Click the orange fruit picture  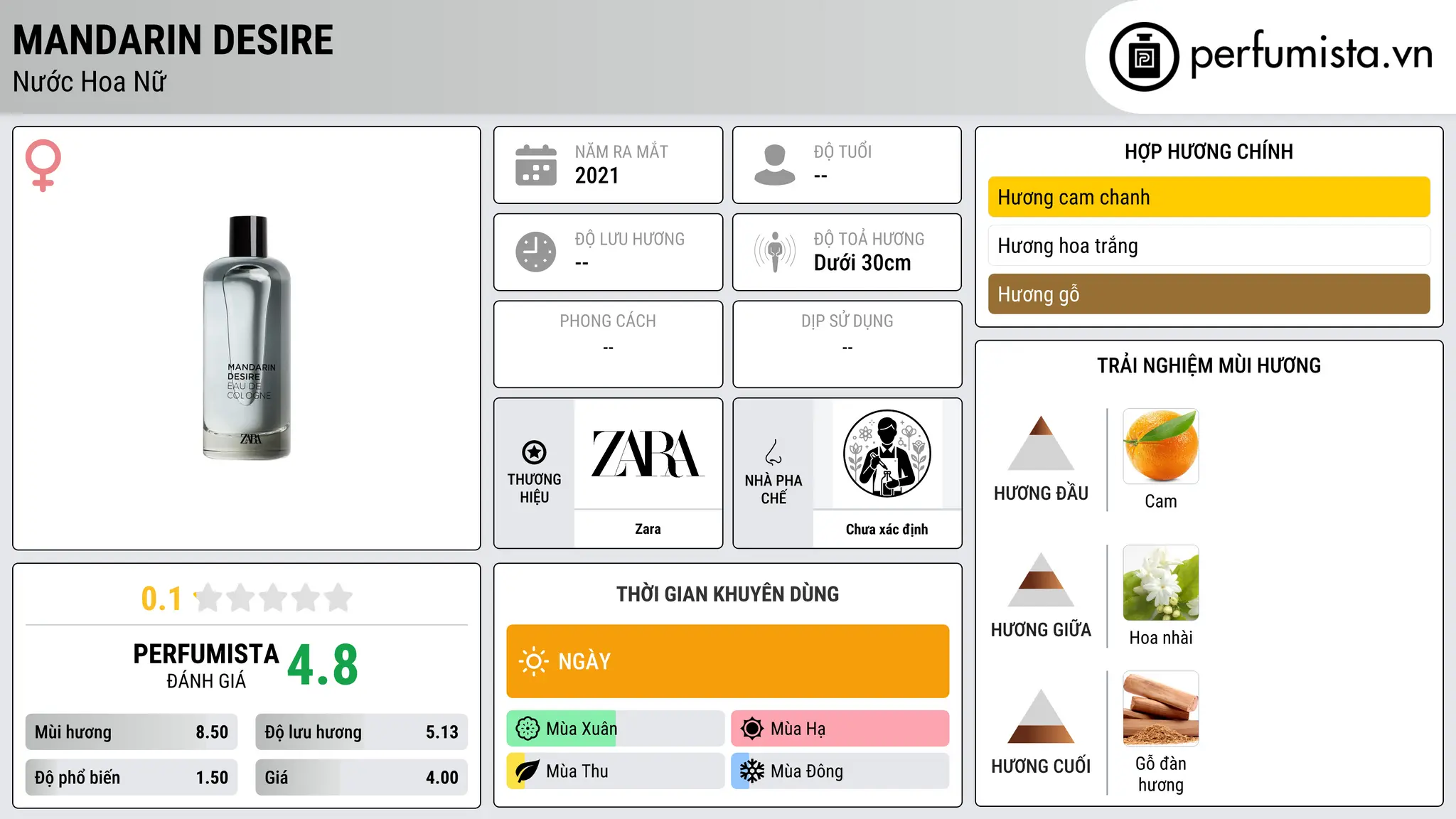(x=1161, y=446)
